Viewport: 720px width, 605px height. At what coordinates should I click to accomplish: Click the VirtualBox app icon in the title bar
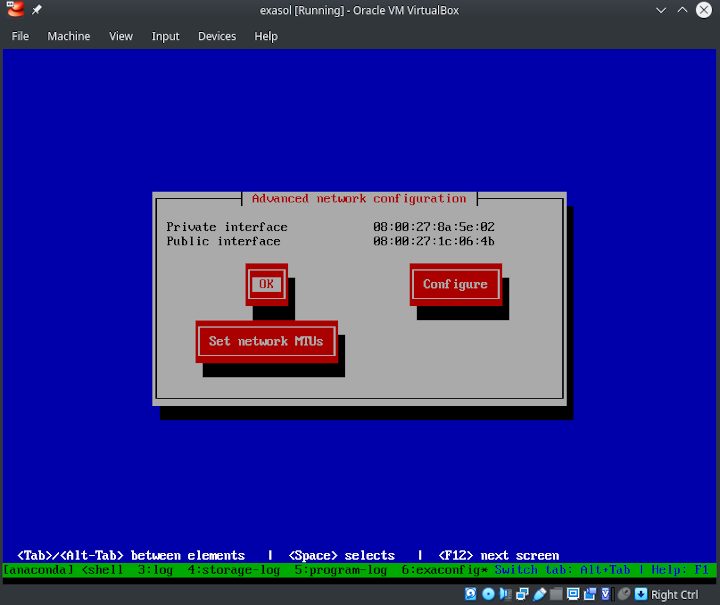tap(15, 9)
